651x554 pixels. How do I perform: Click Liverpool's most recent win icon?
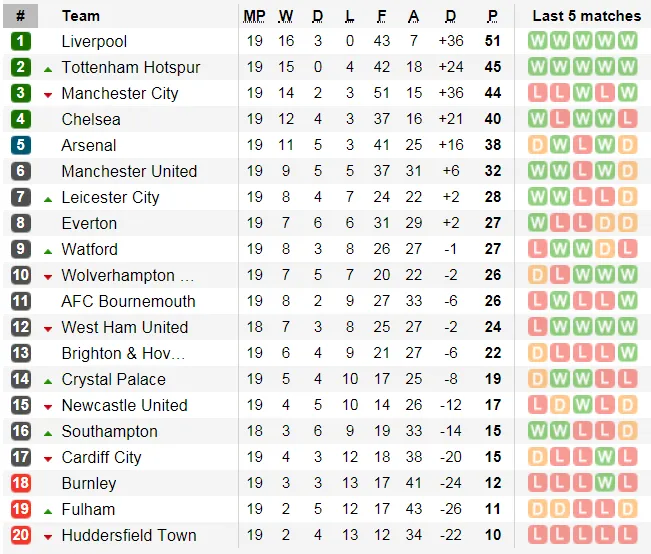[x=627, y=41]
